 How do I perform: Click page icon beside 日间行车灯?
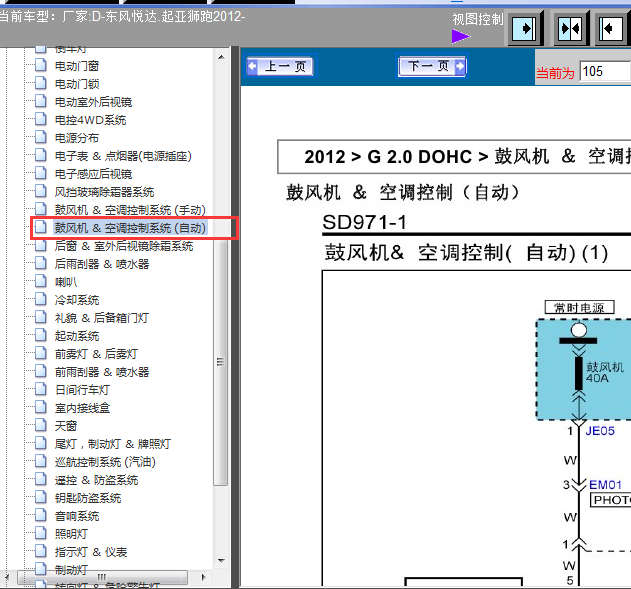(41, 389)
